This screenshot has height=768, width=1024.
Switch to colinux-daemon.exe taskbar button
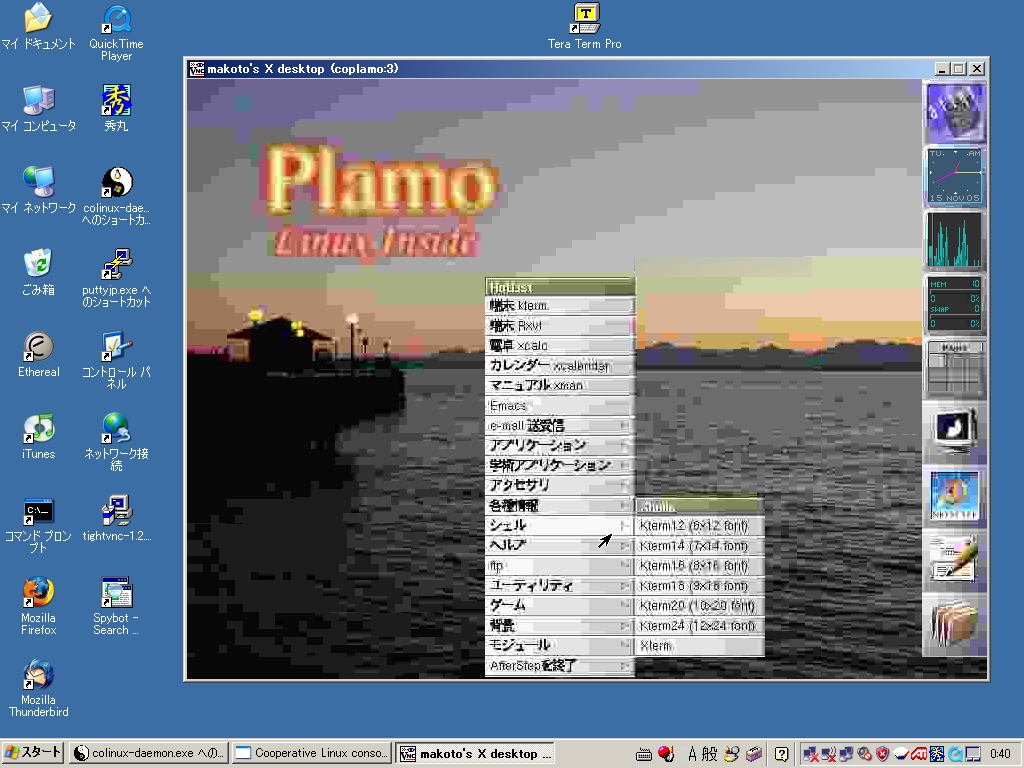tap(149, 753)
